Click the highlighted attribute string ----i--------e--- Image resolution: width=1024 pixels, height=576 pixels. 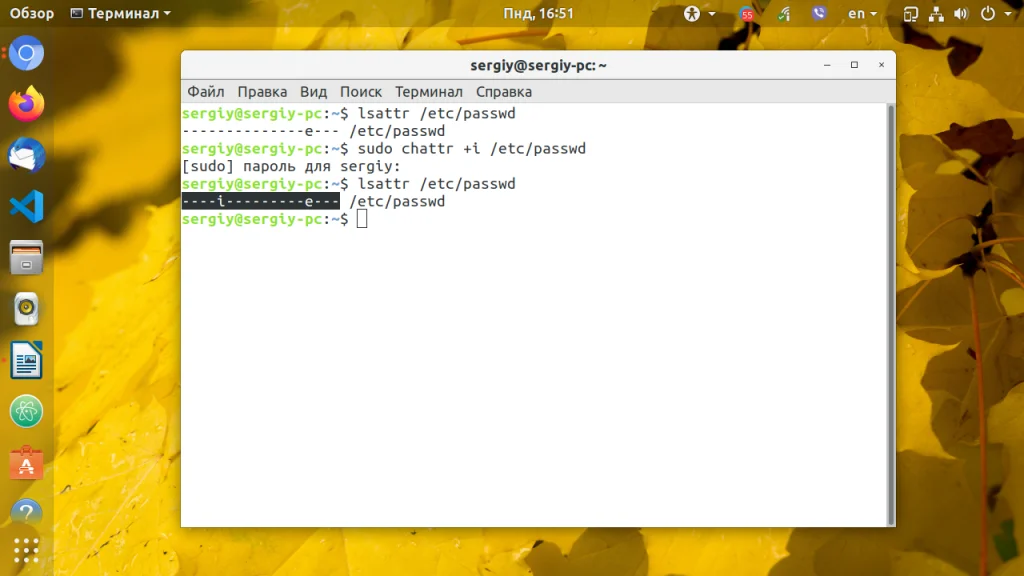pyautogui.click(x=261, y=201)
